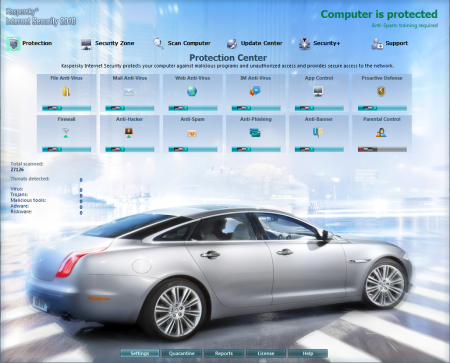450x363 pixels.
Task: Follow the Anti-Spam training required link
Action: tap(405, 25)
